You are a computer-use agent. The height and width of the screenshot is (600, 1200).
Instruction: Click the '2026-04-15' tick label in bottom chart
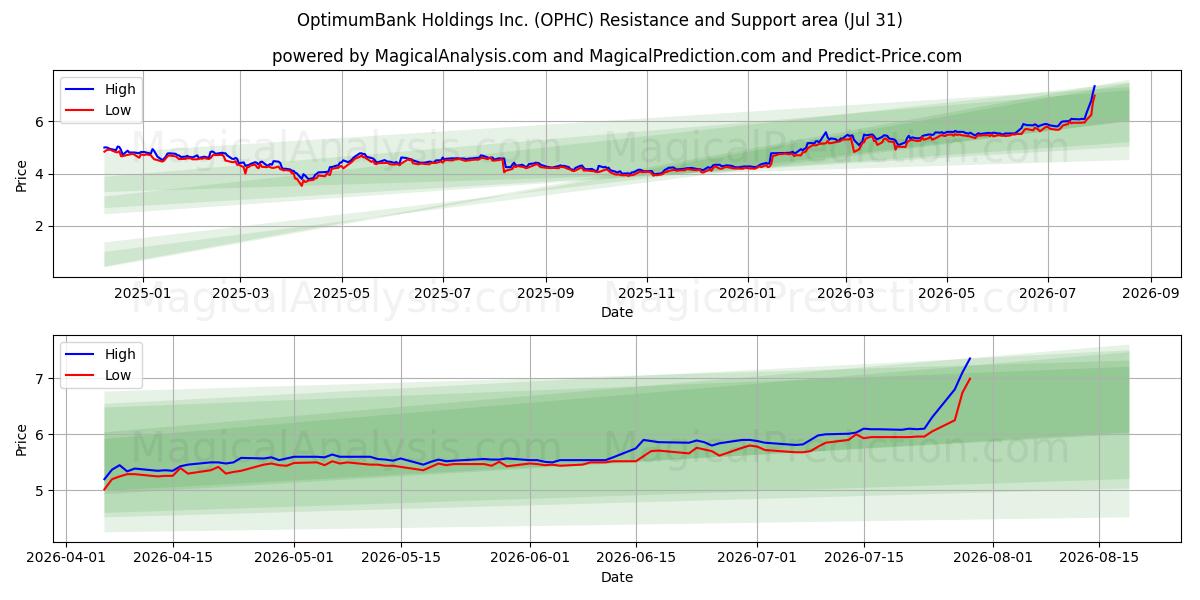pyautogui.click(x=173, y=559)
